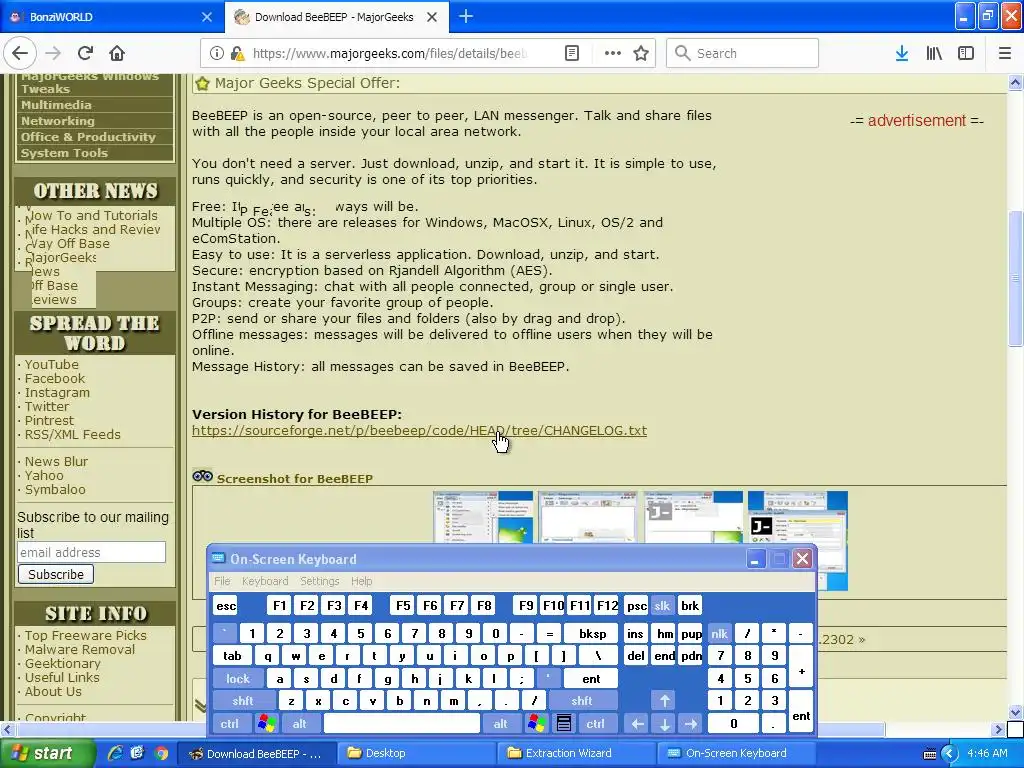Viewport: 1024px width, 768px height.
Task: Click the tab key on keyboard
Action: click(x=232, y=656)
